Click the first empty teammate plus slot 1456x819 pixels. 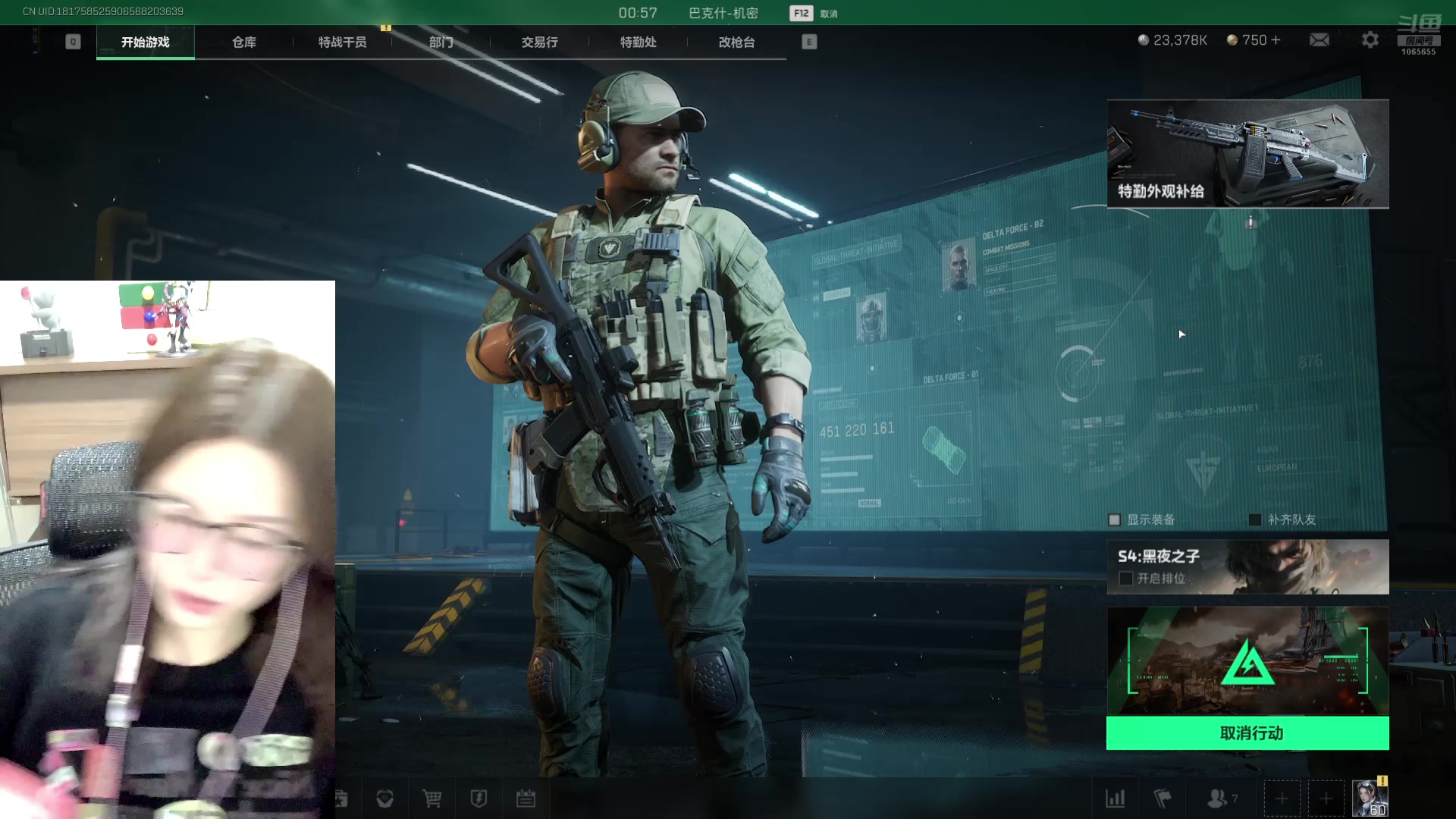tap(1282, 799)
